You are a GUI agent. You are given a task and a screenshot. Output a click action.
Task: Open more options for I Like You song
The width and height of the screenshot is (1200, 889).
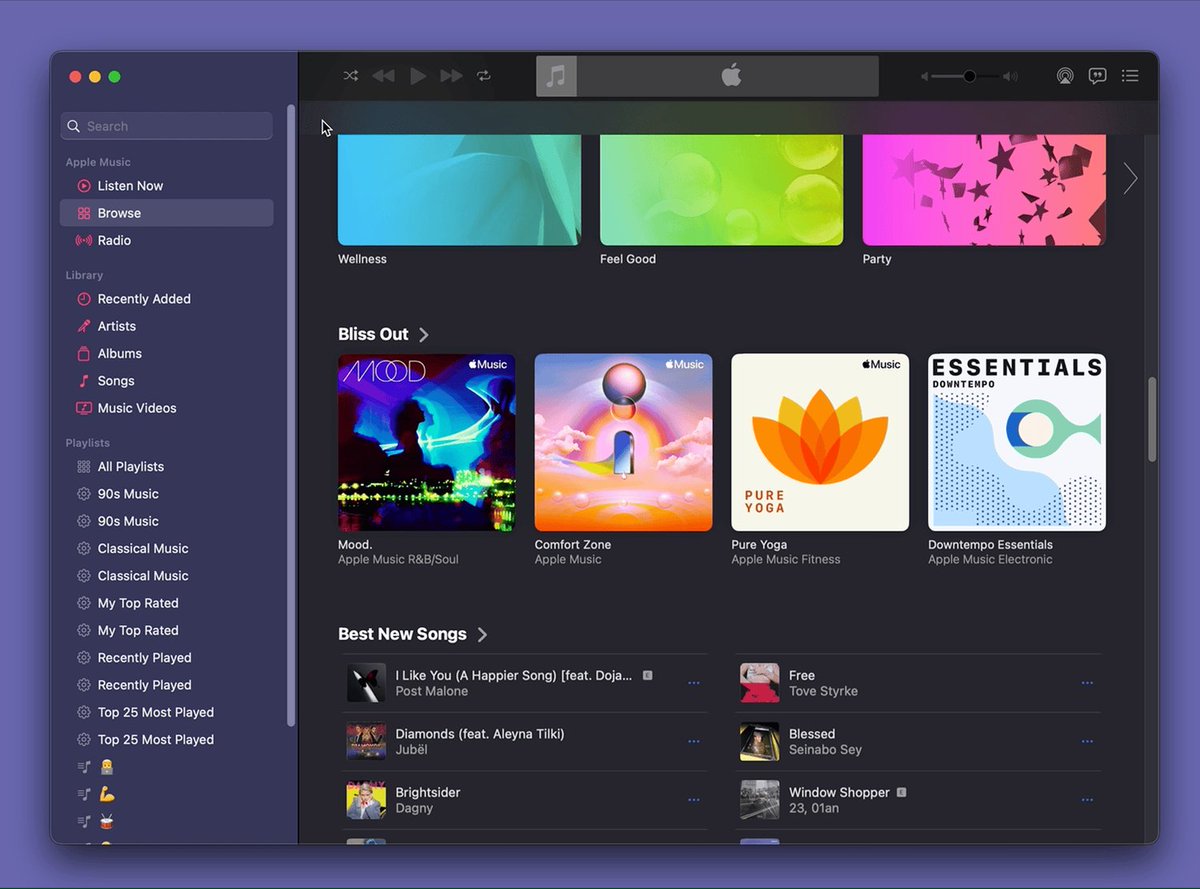click(x=694, y=683)
